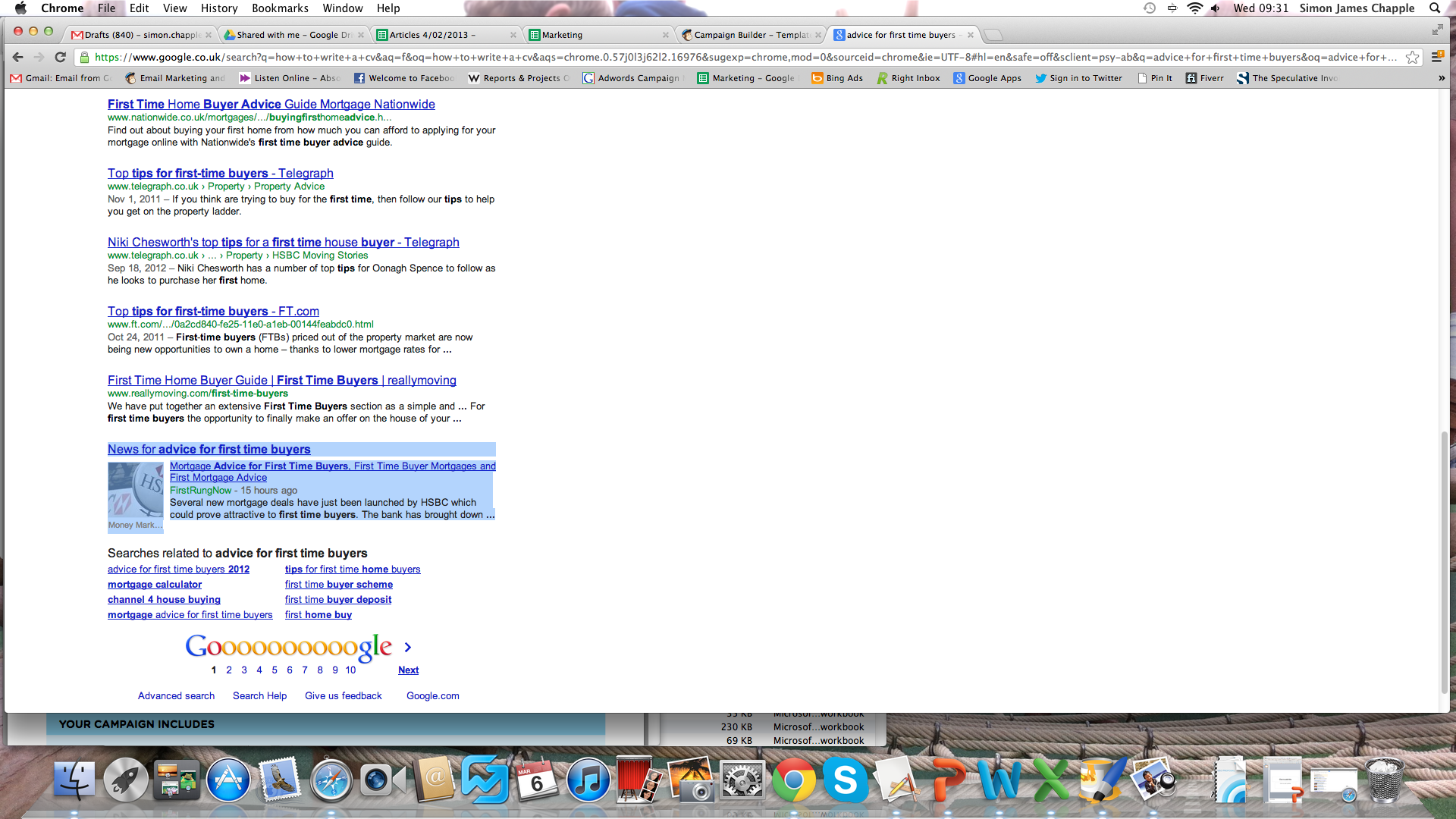Open the Google.com footer link
The image size is (1456, 819).
[433, 695]
